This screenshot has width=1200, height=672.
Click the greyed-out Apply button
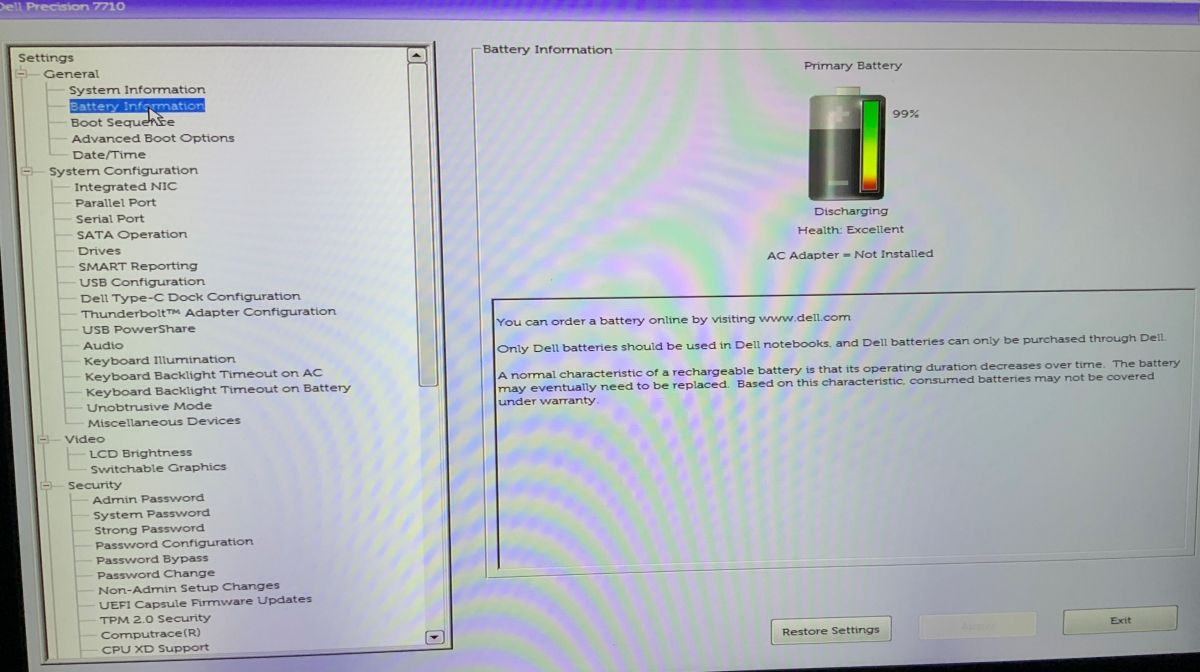tap(976, 625)
